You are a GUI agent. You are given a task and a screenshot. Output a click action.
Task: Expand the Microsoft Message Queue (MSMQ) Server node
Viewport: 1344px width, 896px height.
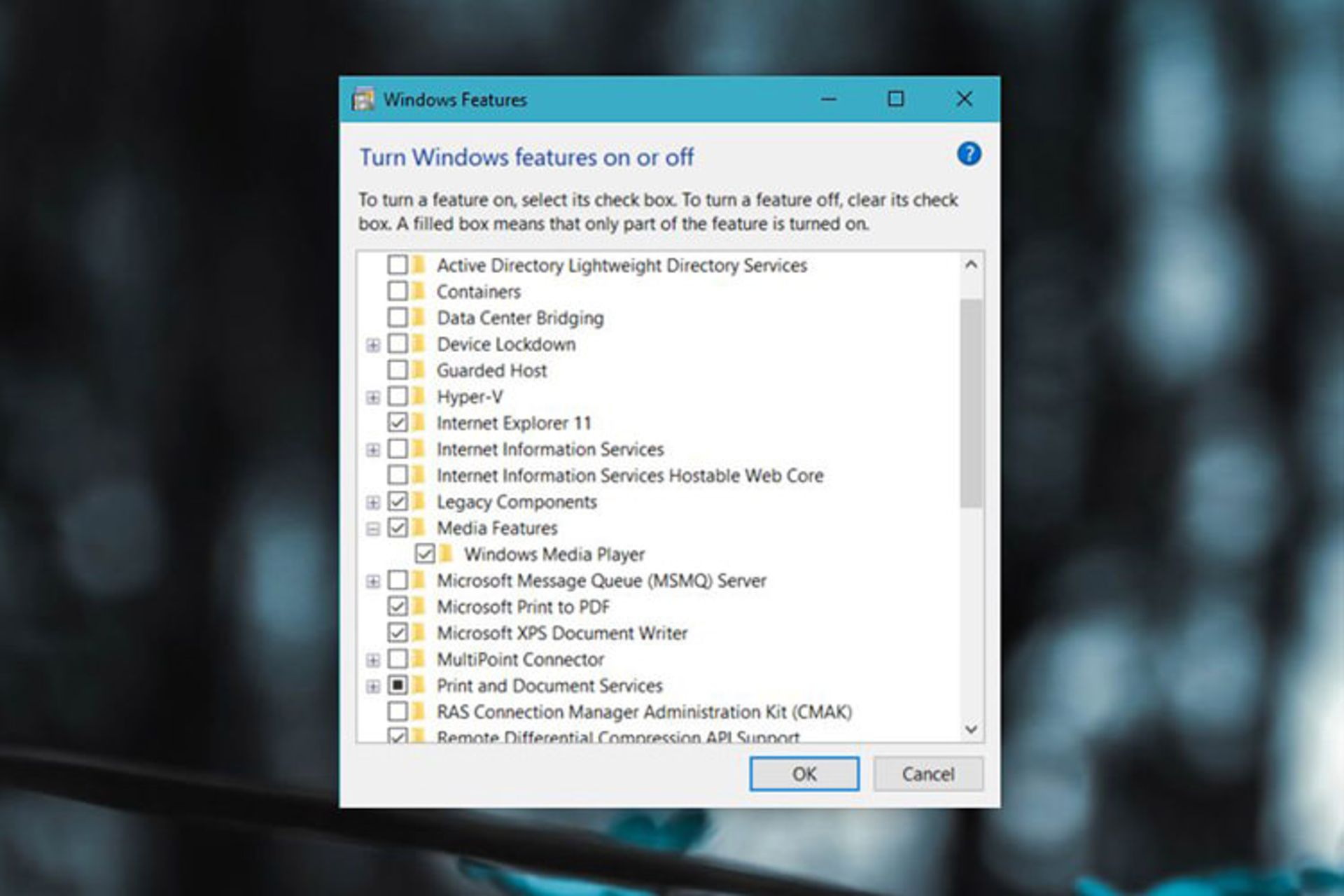373,580
